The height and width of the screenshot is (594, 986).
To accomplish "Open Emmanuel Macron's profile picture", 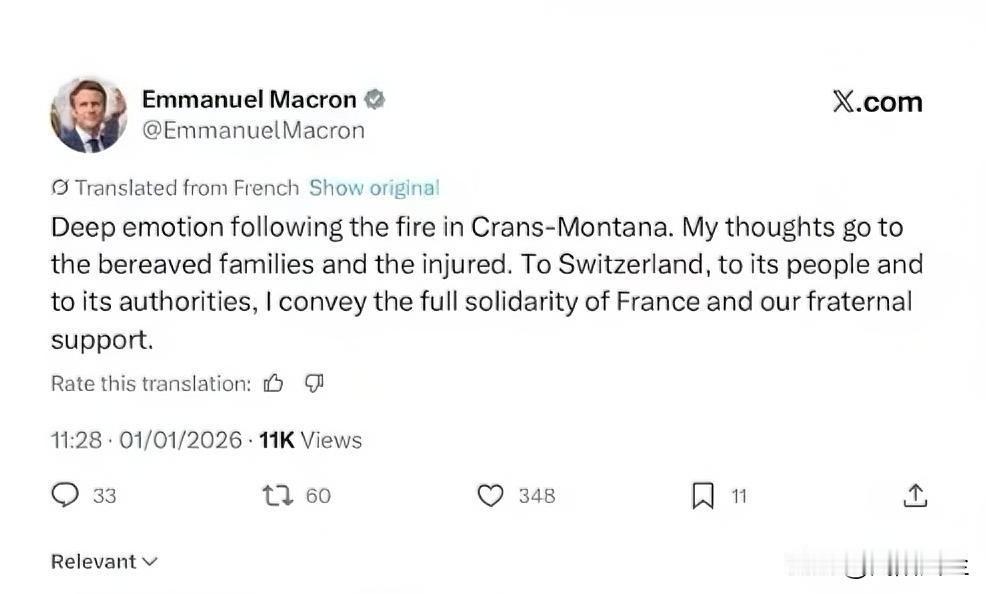I will click(88, 114).
